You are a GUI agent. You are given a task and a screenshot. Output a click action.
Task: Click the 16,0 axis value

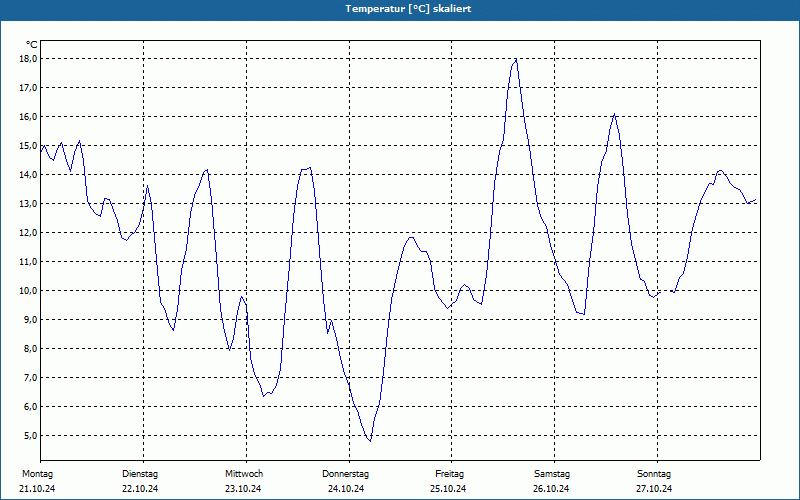click(x=28, y=117)
